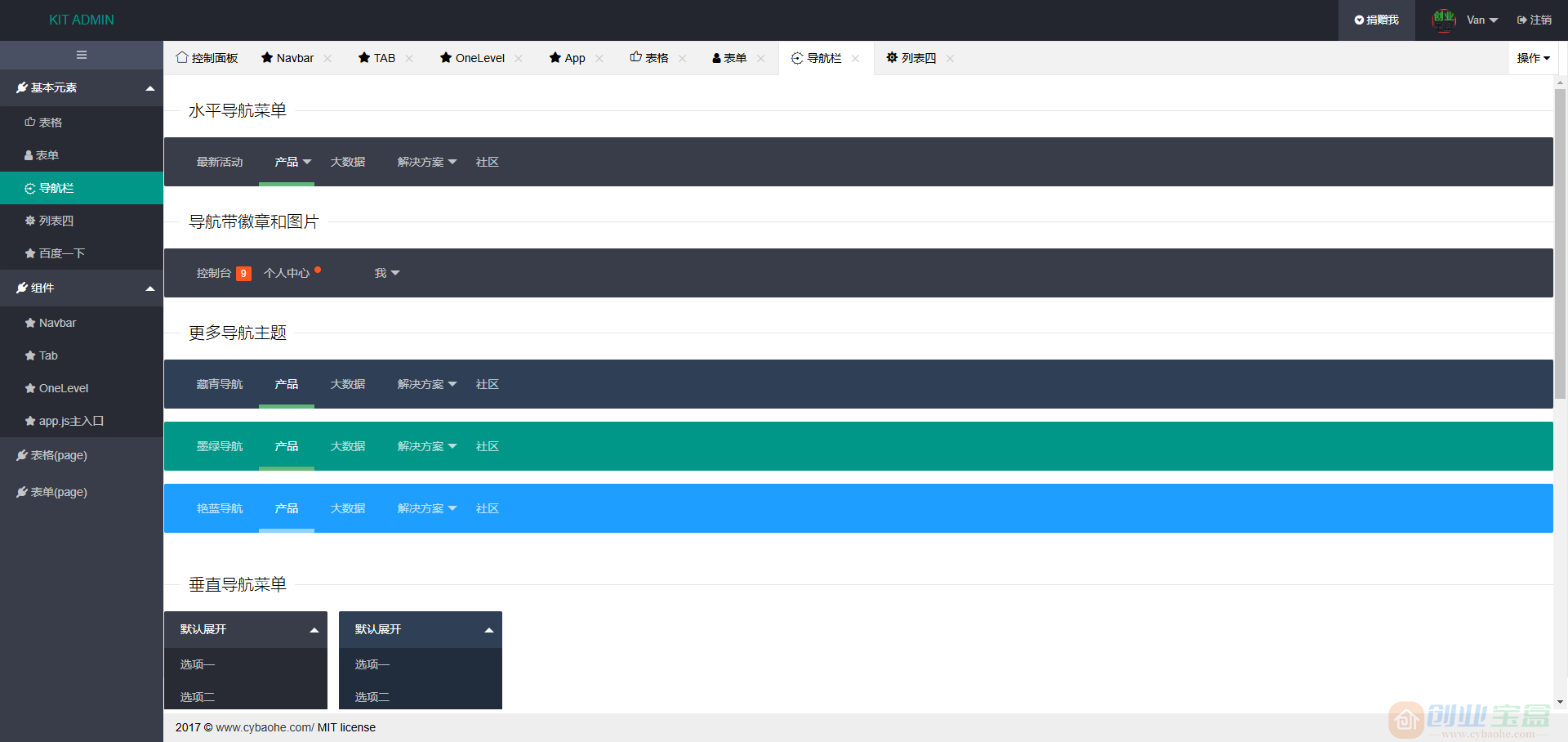Close the OneLevel tab using its X

(519, 58)
